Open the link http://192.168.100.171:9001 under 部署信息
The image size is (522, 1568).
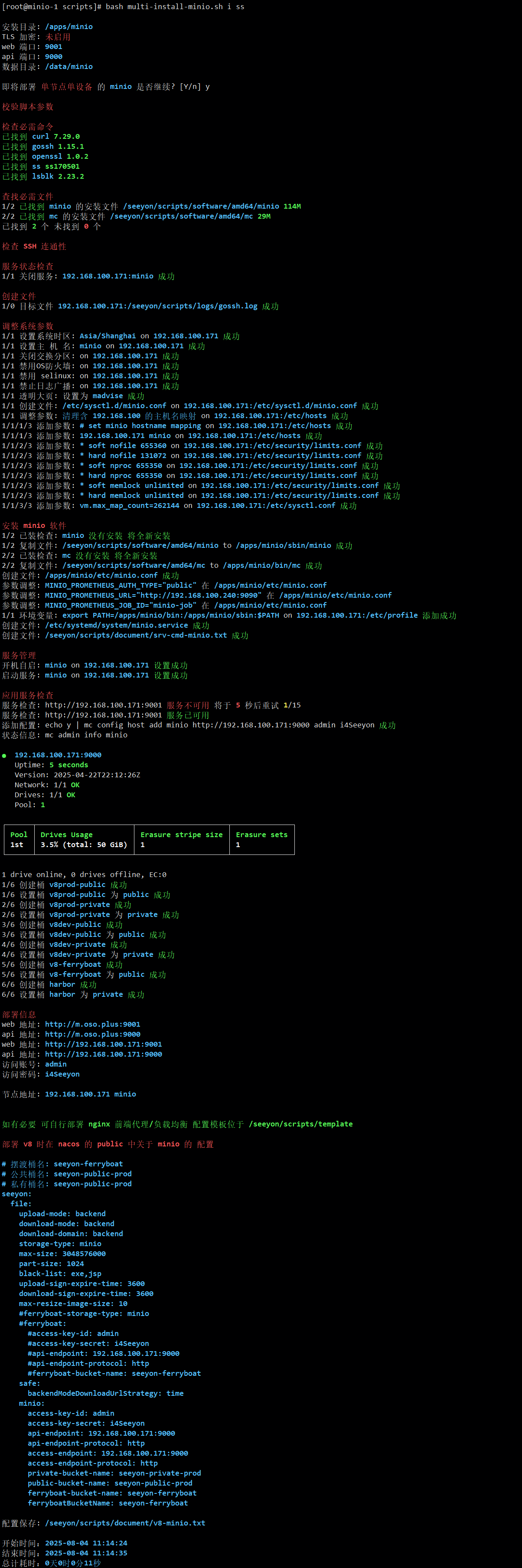104,1044
